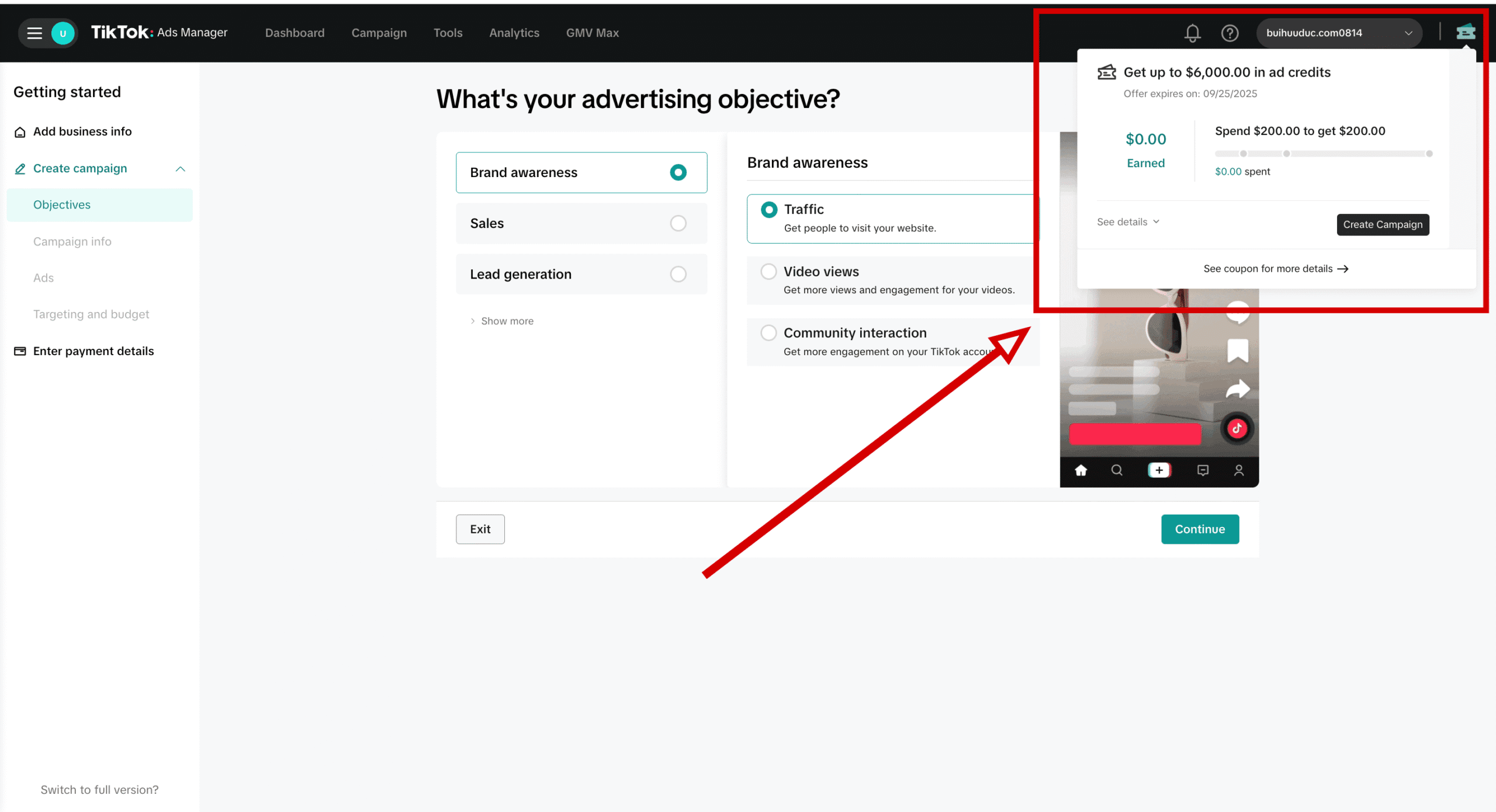Open the buihuuduc.com0814 account dropdown
Screen dimensions: 1496x812
point(1338,33)
